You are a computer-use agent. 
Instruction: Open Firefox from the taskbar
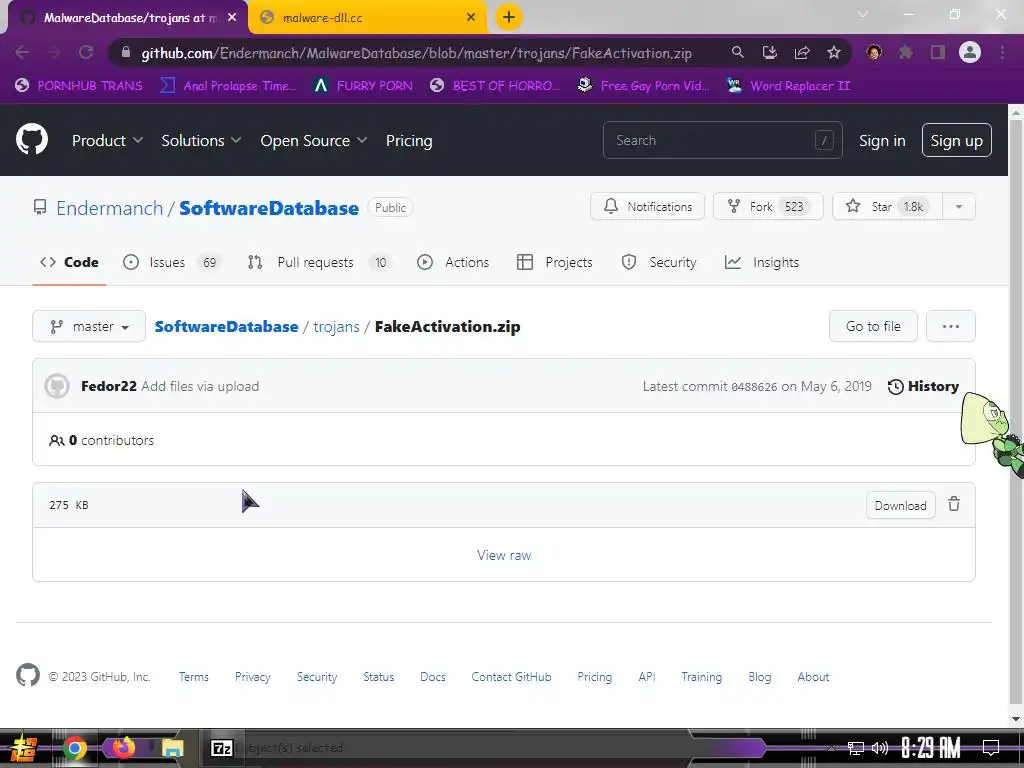point(123,747)
